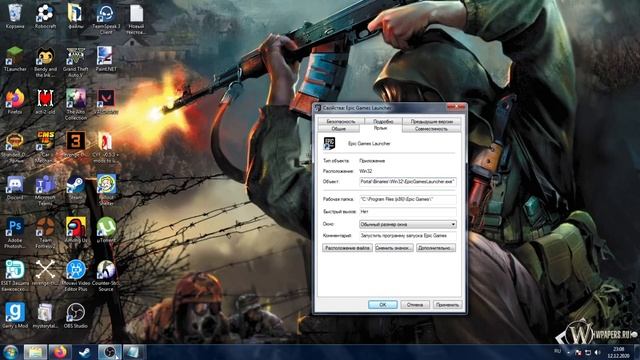Click the Расположение файла button
Screen dimensions: 640x360
(x=347, y=248)
